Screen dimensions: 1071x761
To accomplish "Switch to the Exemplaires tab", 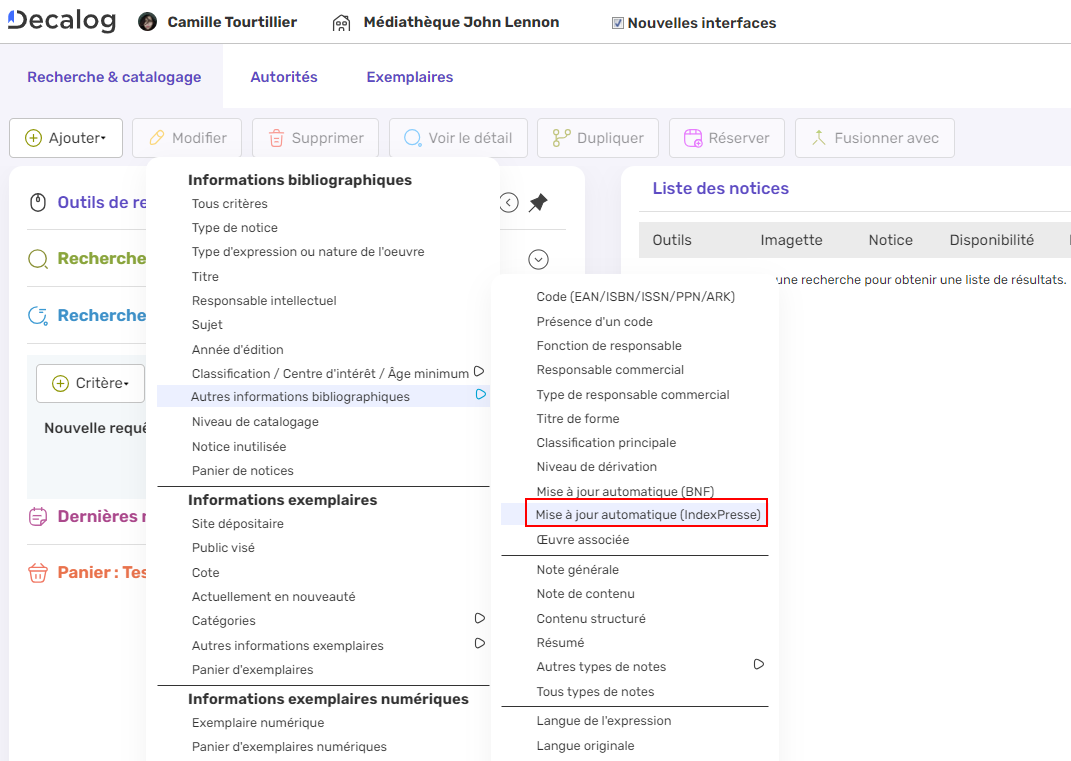I will 409,77.
